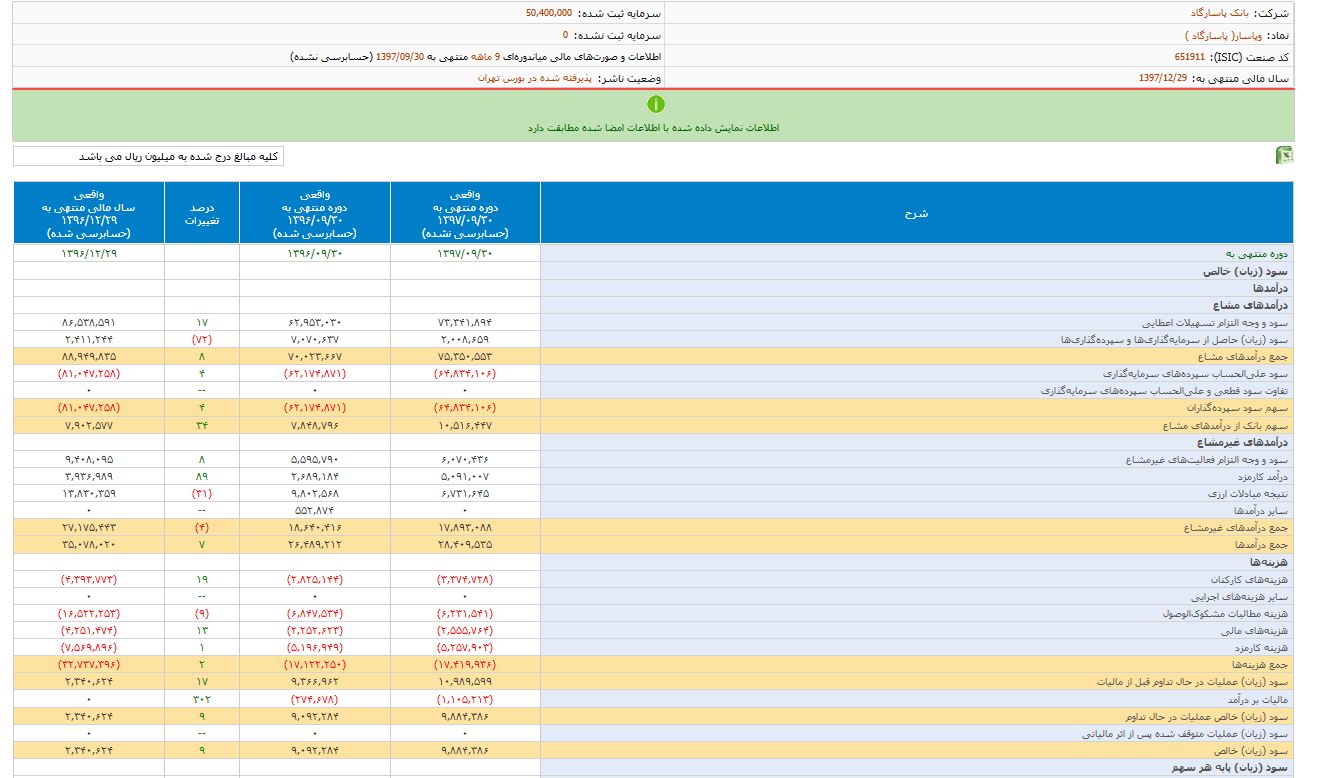Click the 'سود (زیان) پایه هر سهم' heading
This screenshot has height=778, width=1338.
1231,768
